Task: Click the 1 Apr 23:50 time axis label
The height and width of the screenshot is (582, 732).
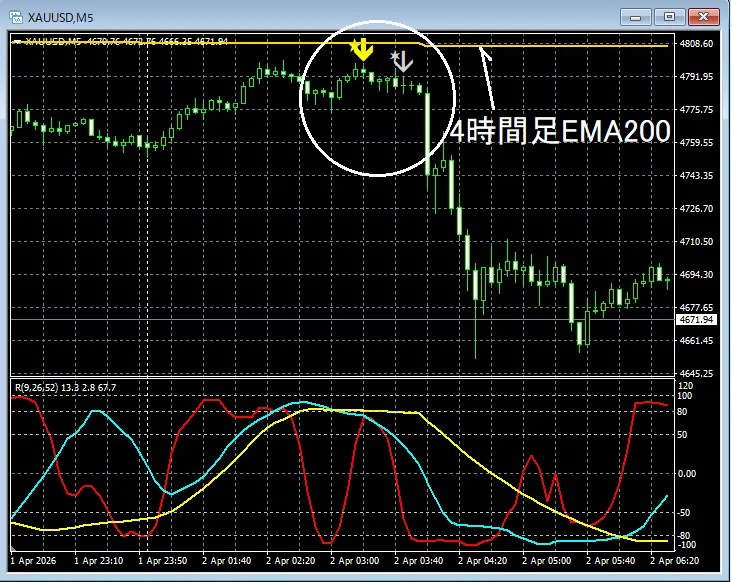Action: 162,561
